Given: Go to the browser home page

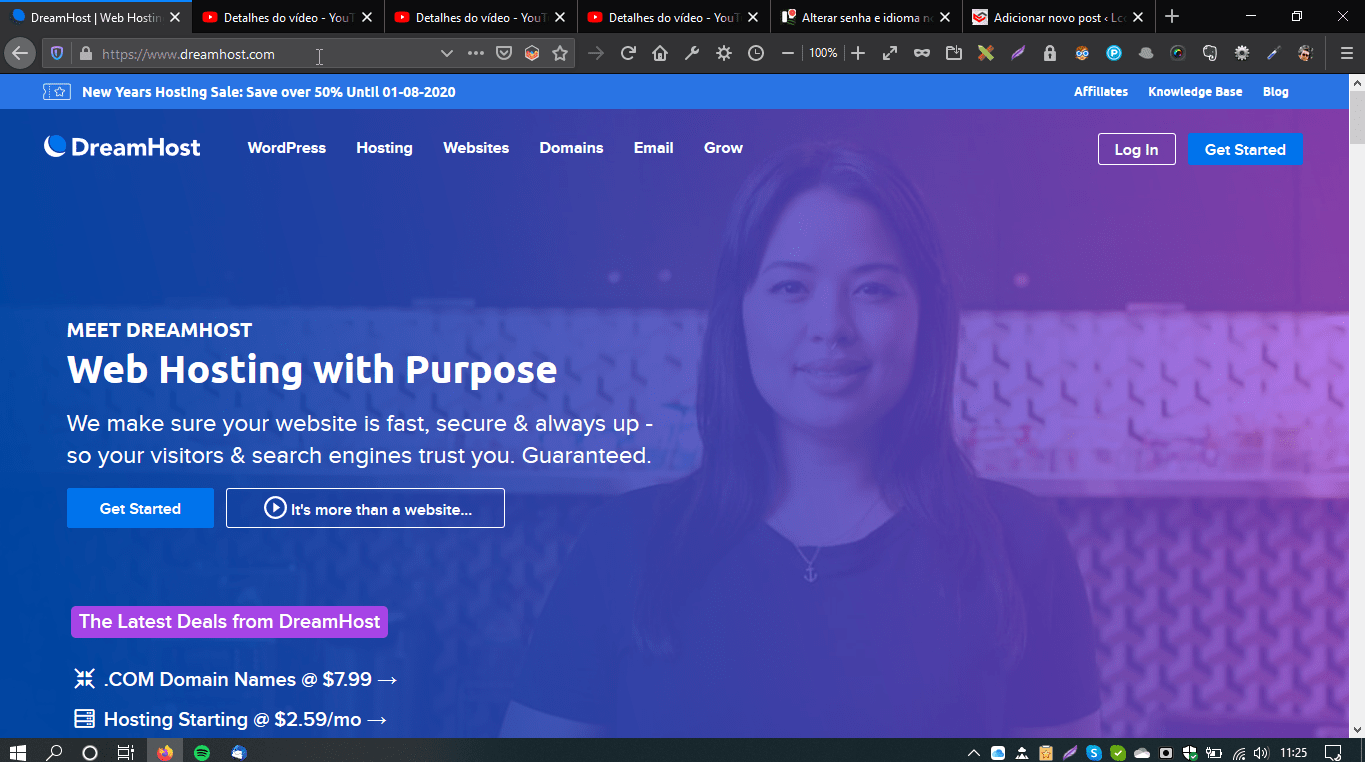Looking at the screenshot, I should [x=660, y=54].
